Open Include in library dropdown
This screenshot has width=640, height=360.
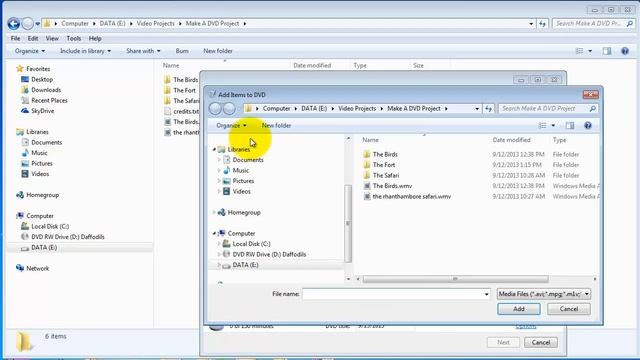(x=85, y=51)
